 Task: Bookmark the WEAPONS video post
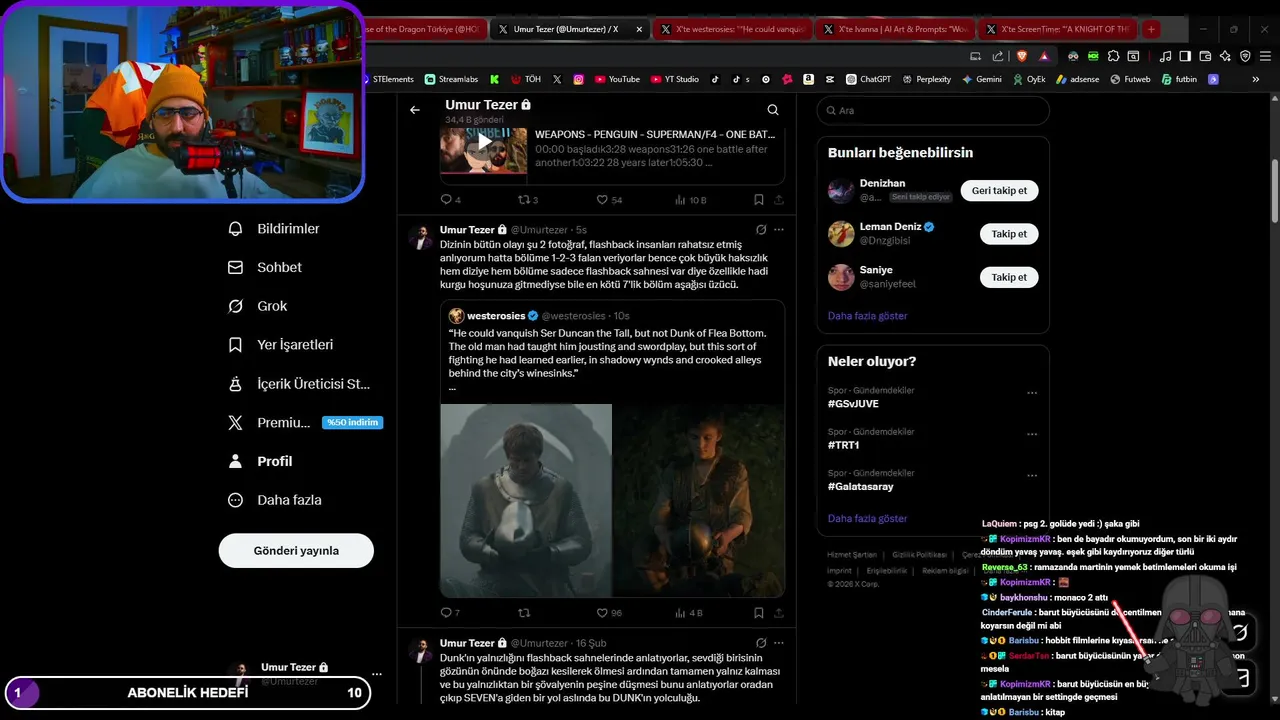[759, 200]
